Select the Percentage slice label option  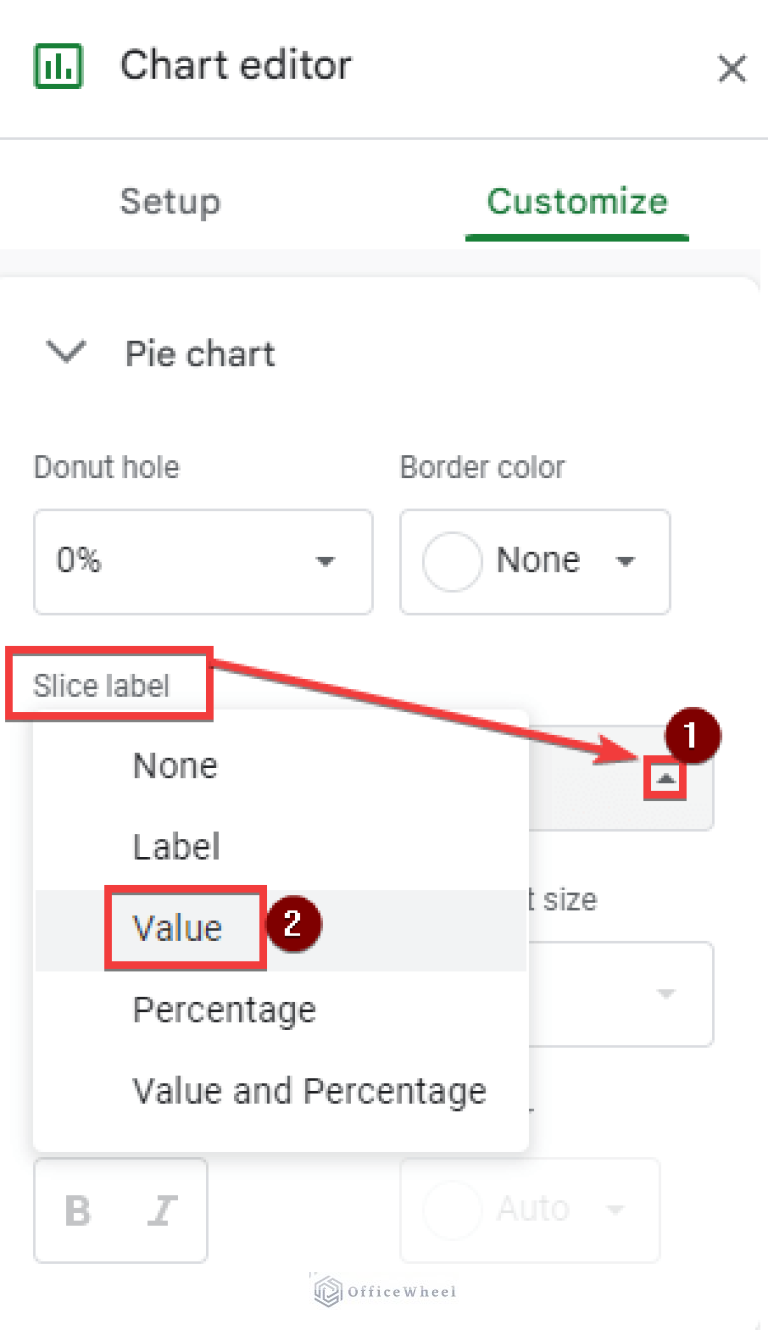coord(224,1009)
